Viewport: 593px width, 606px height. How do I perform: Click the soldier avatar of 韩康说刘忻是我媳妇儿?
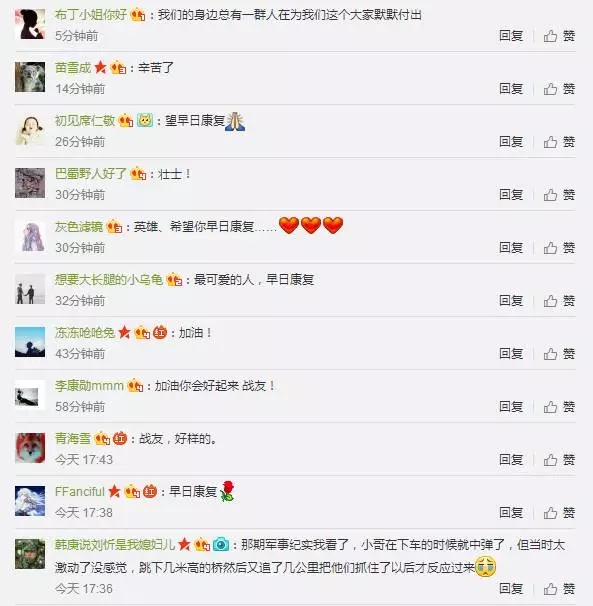(30, 554)
